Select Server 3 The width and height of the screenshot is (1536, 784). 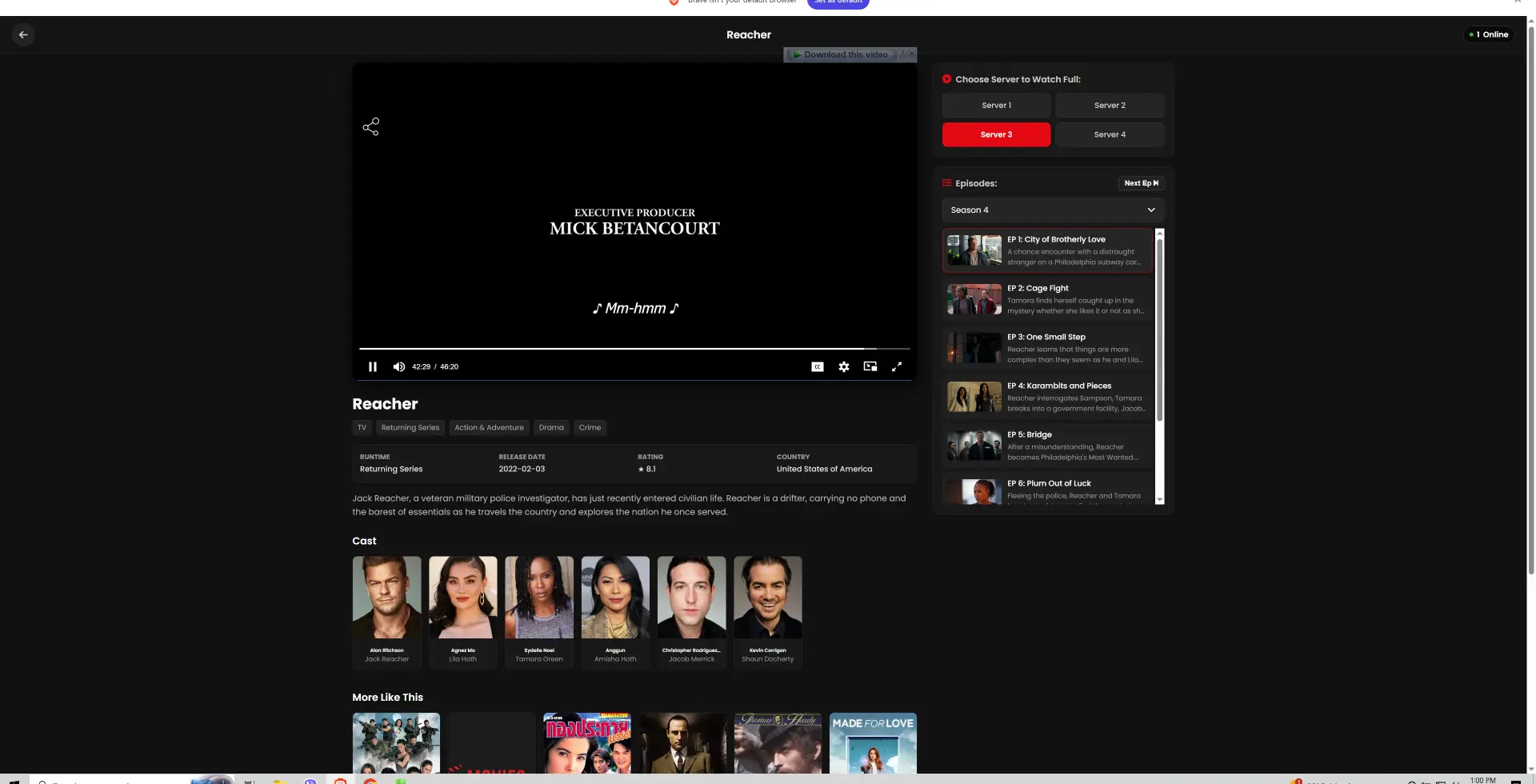997,134
